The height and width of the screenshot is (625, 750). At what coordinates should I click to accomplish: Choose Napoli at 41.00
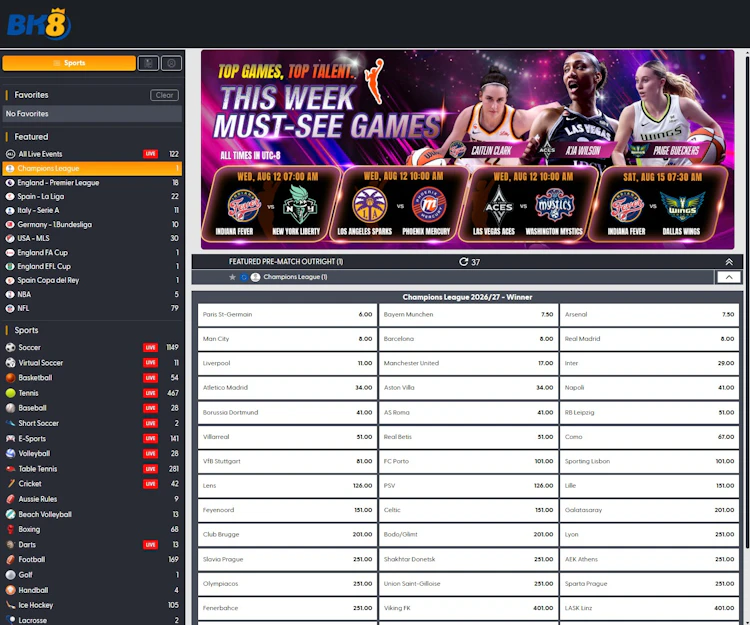[x=650, y=388]
